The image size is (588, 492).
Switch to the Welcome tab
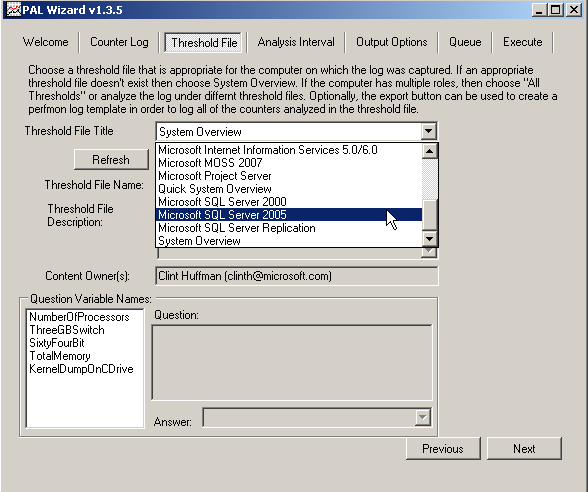pos(45,42)
